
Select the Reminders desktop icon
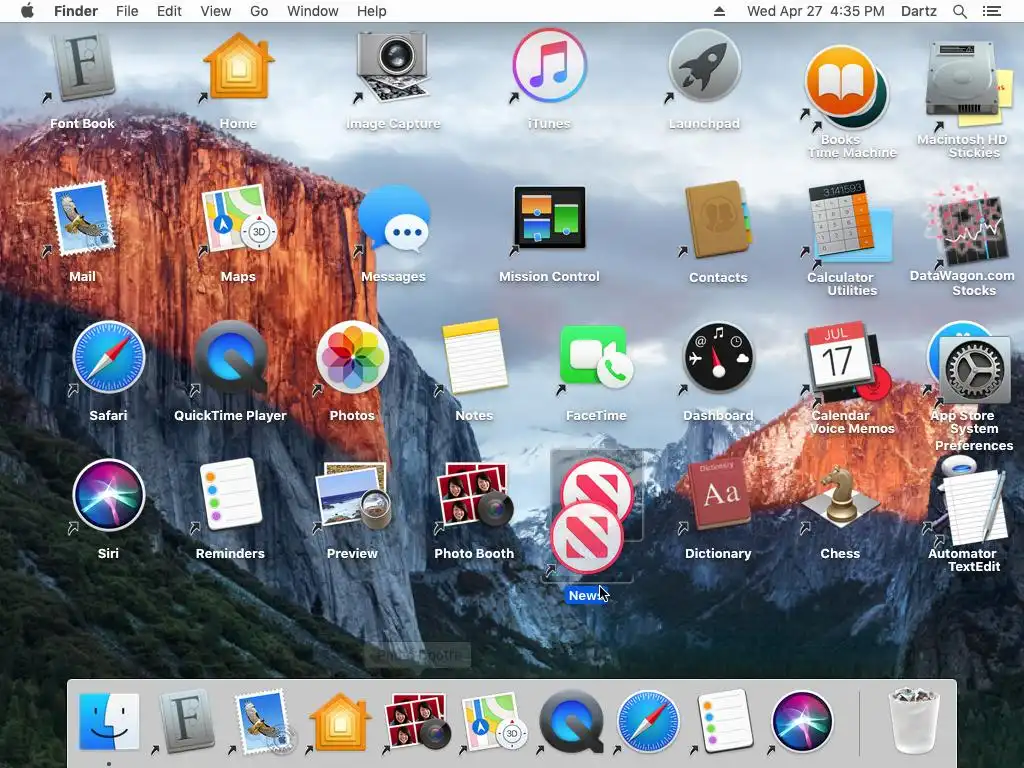pos(231,494)
